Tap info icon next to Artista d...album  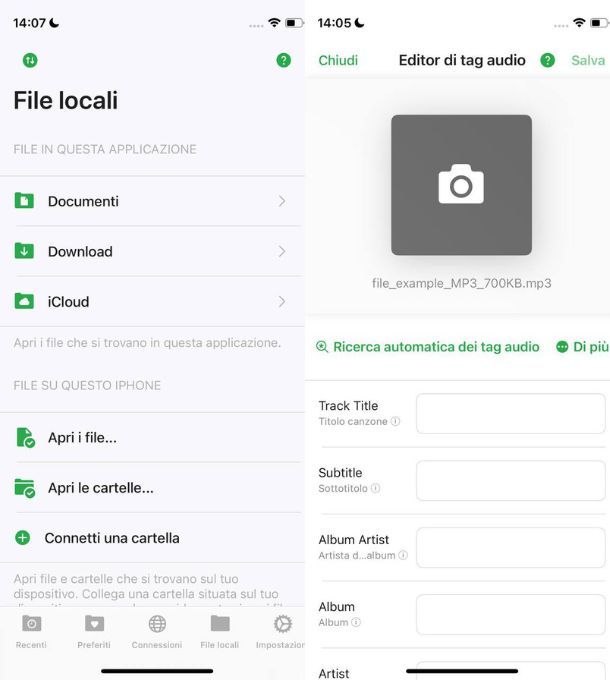point(403,555)
